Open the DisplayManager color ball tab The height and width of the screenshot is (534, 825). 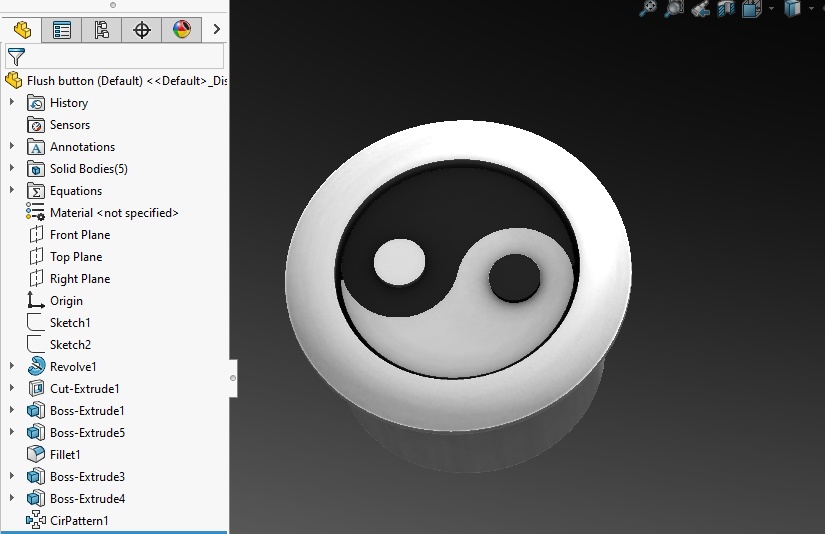(x=182, y=30)
